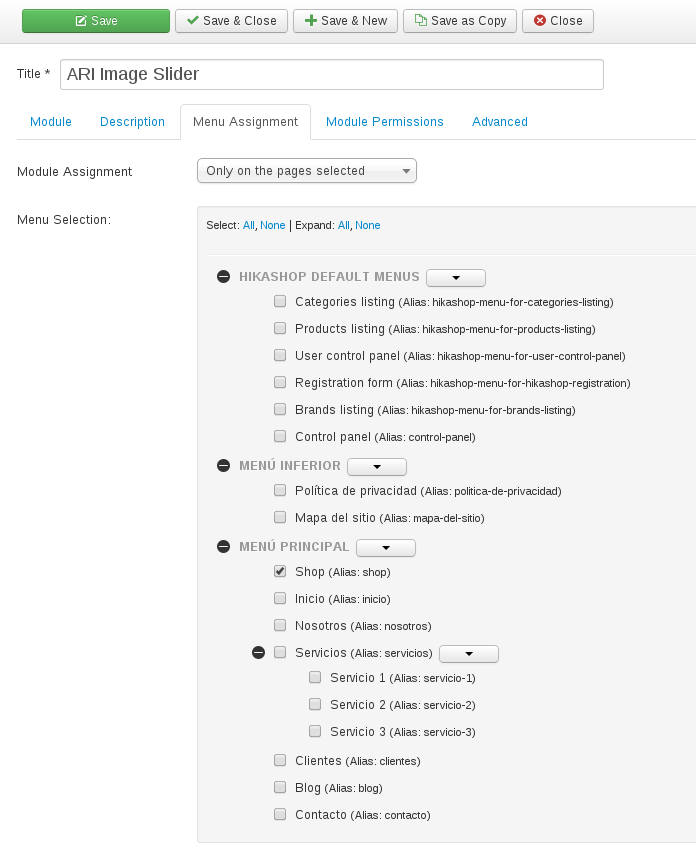
Task: Collapse the Menú Principal group
Action: pyautogui.click(x=224, y=547)
